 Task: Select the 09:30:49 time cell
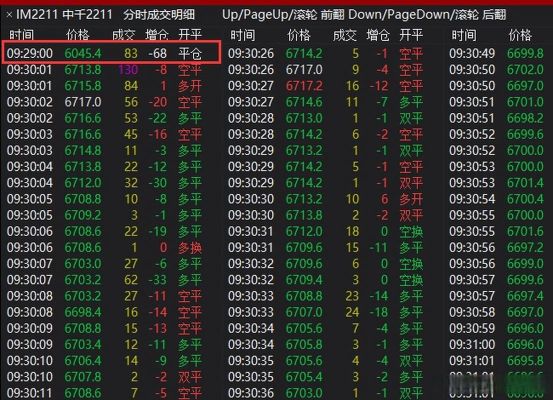point(472,54)
